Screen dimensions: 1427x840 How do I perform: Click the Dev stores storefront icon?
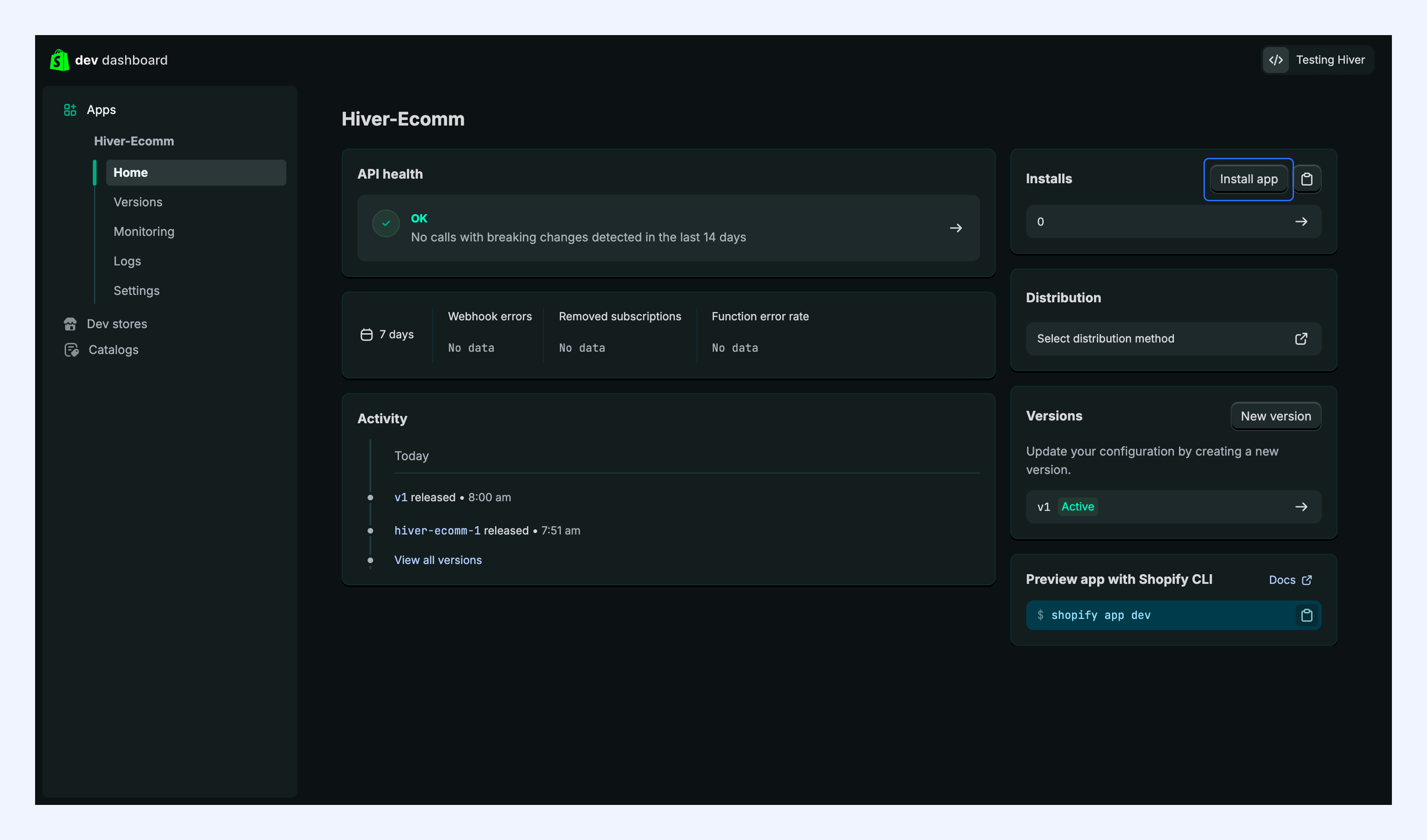pyautogui.click(x=70, y=324)
